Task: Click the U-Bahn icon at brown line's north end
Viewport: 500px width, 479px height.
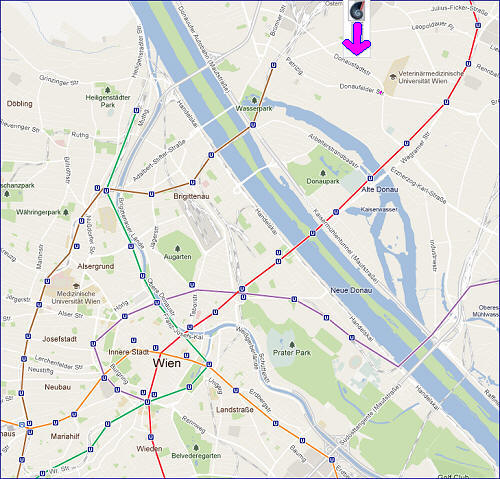Action: (274, 65)
